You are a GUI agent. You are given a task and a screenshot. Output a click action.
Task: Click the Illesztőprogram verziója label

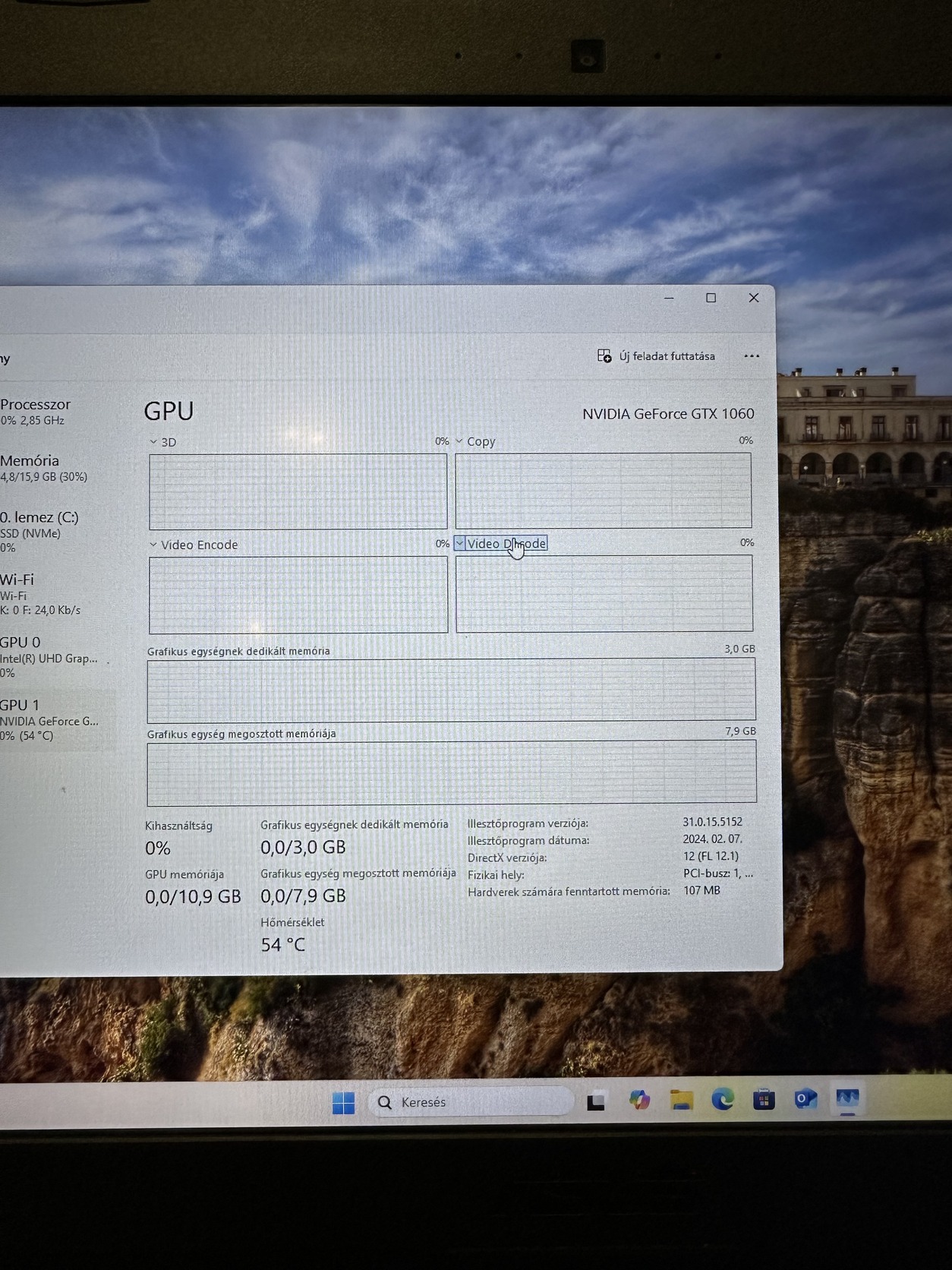click(528, 823)
